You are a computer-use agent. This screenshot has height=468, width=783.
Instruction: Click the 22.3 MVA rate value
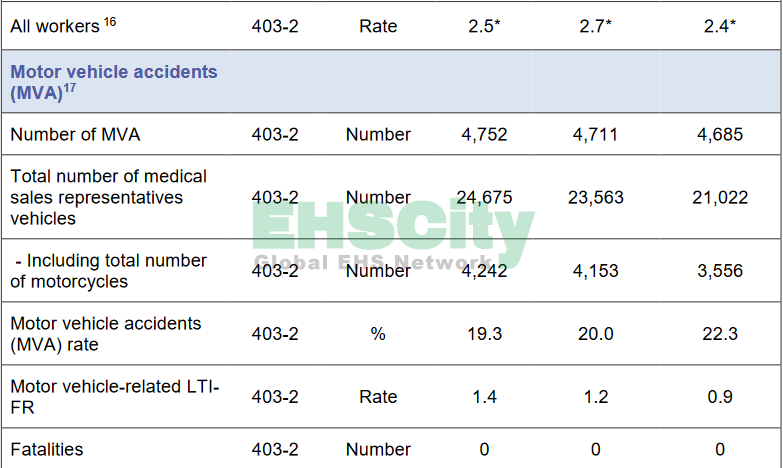coord(720,334)
